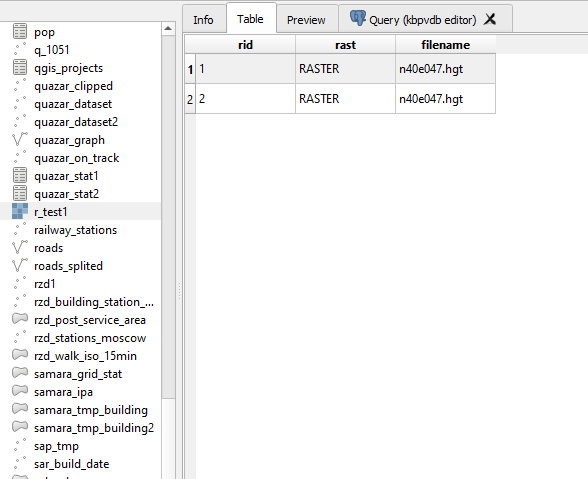Select the railway_stations layer

(x=75, y=230)
